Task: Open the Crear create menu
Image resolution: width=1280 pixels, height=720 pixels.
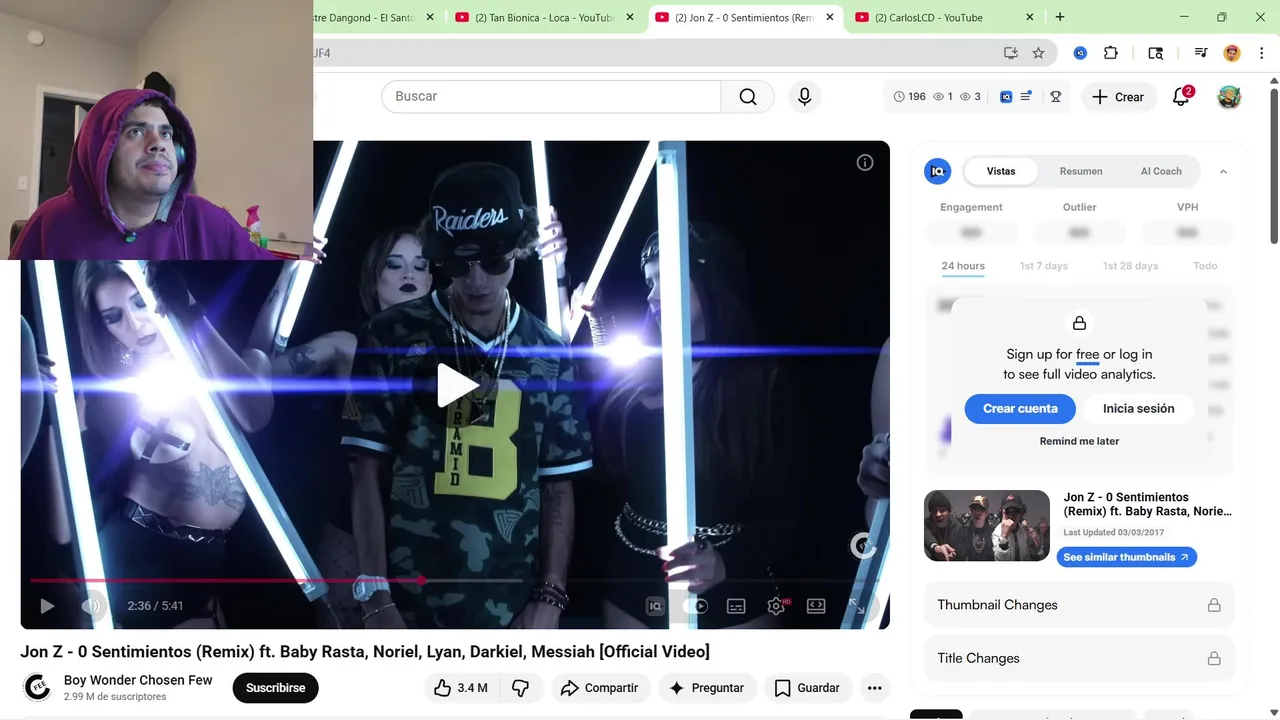Action: [x=1118, y=97]
